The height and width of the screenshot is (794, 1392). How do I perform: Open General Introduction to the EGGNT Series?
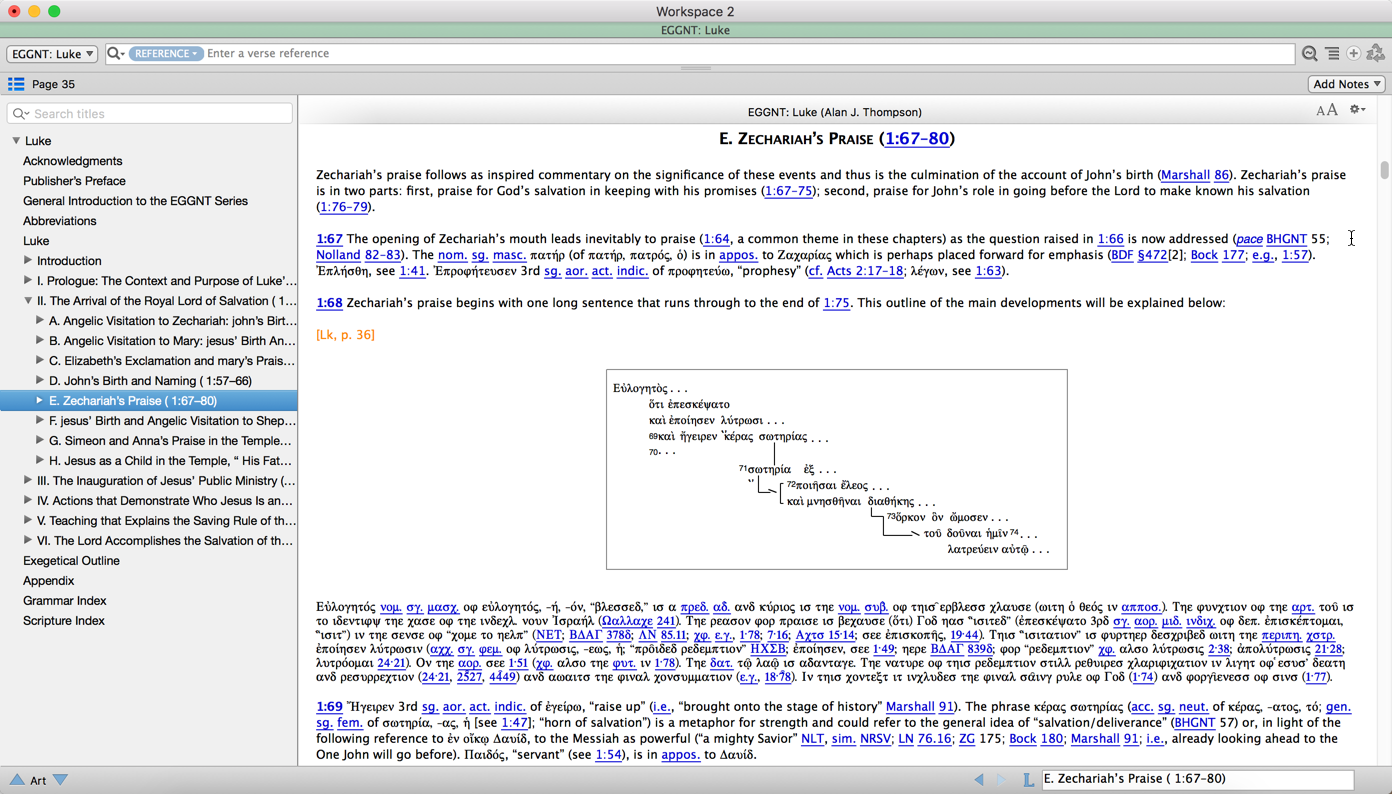pos(135,201)
